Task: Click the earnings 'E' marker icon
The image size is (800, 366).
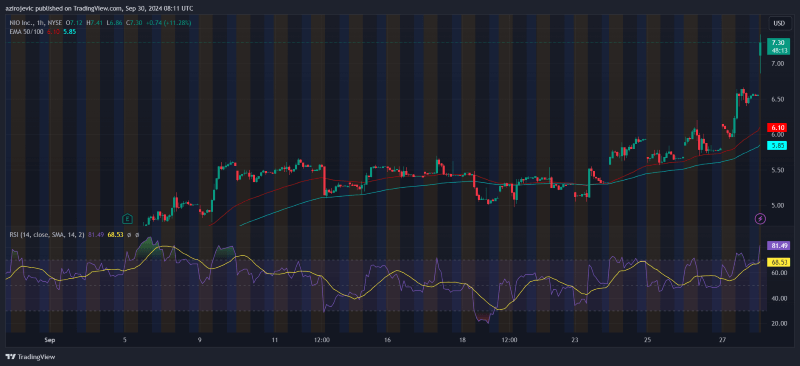Action: click(127, 219)
